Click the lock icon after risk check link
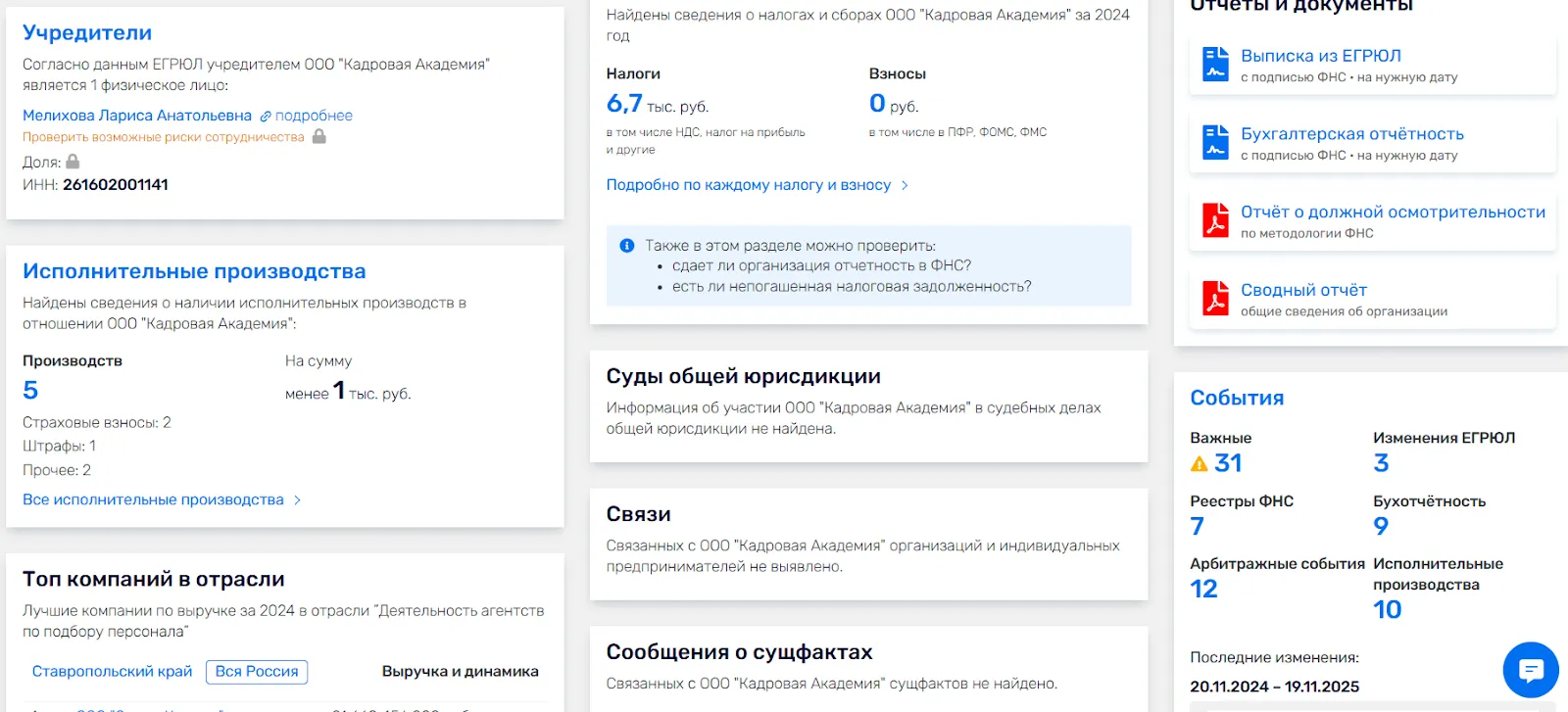The height and width of the screenshot is (712, 1568). pyautogui.click(x=318, y=137)
